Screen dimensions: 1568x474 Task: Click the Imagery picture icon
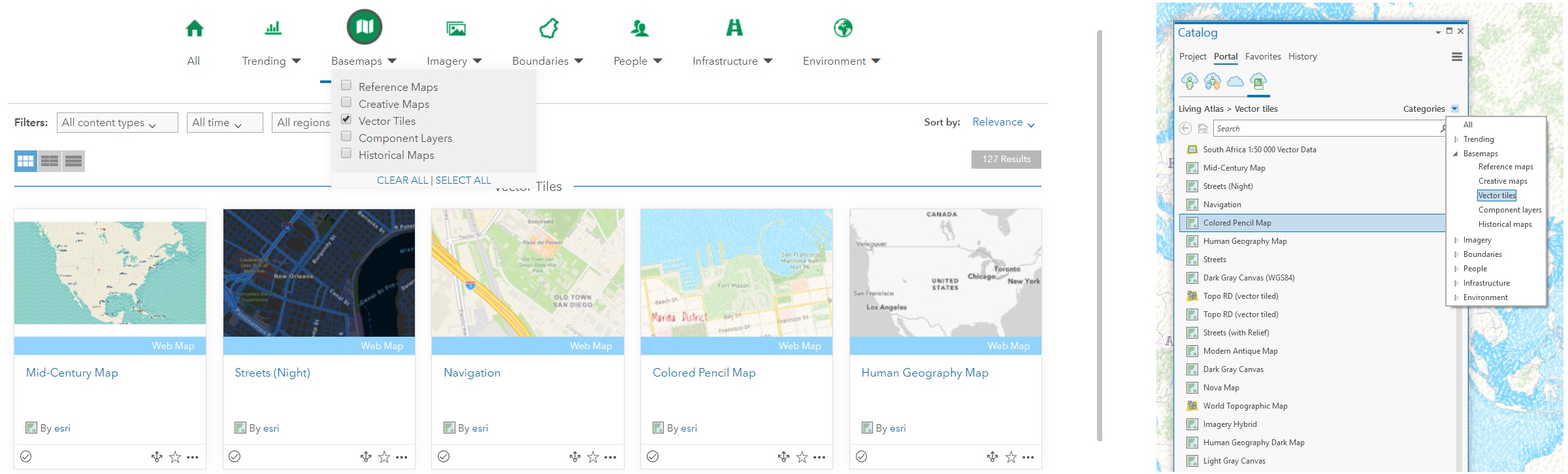click(x=456, y=28)
